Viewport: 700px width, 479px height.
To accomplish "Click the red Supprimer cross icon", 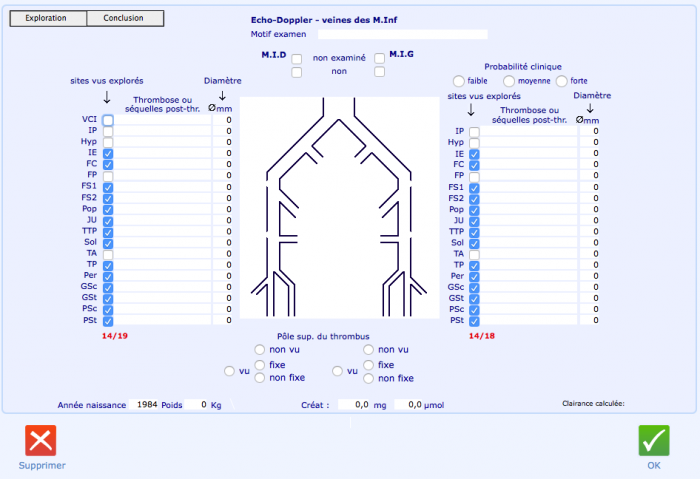I will [41, 441].
